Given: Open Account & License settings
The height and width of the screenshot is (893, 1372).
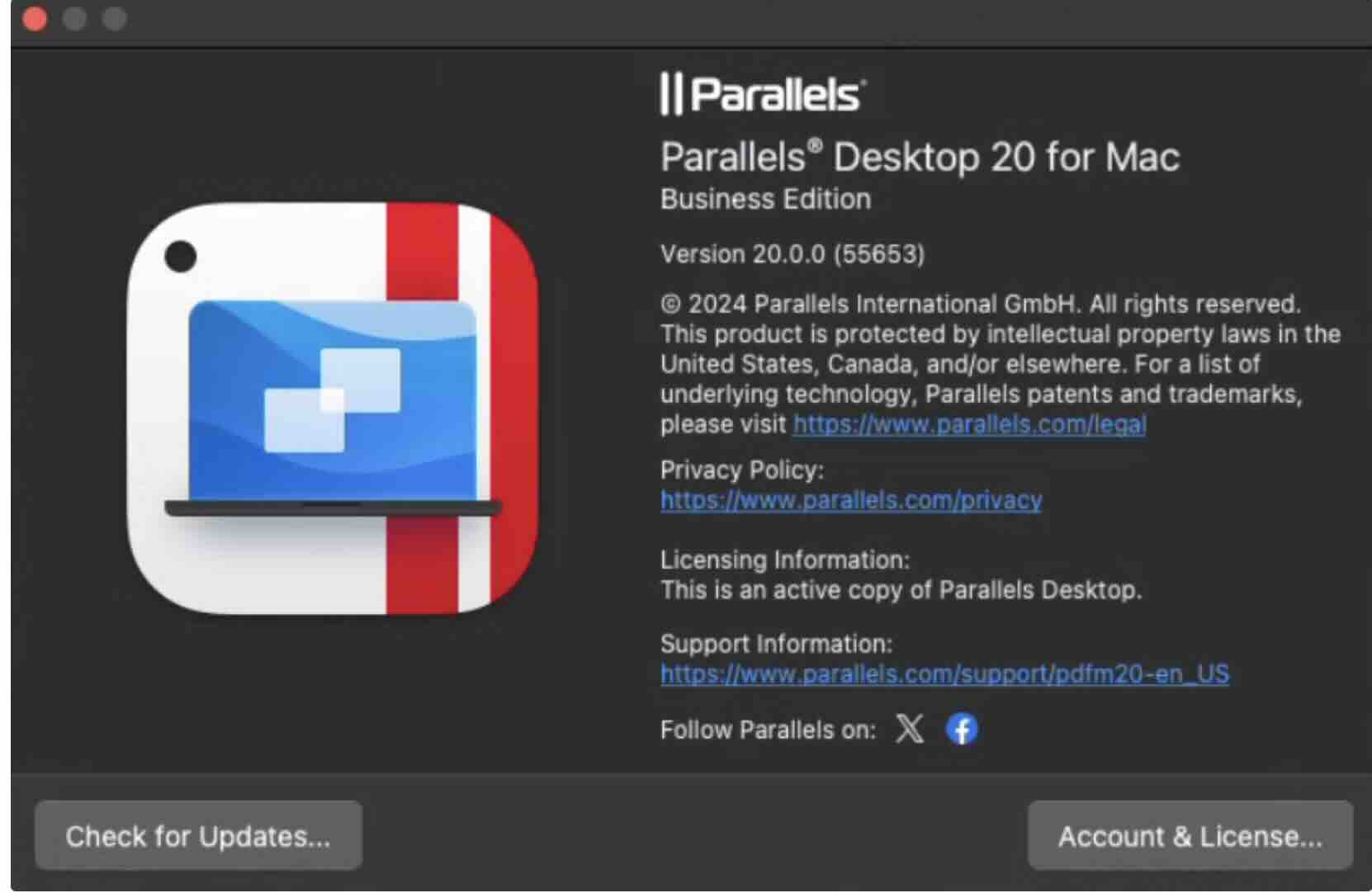Looking at the screenshot, I should coord(1190,836).
